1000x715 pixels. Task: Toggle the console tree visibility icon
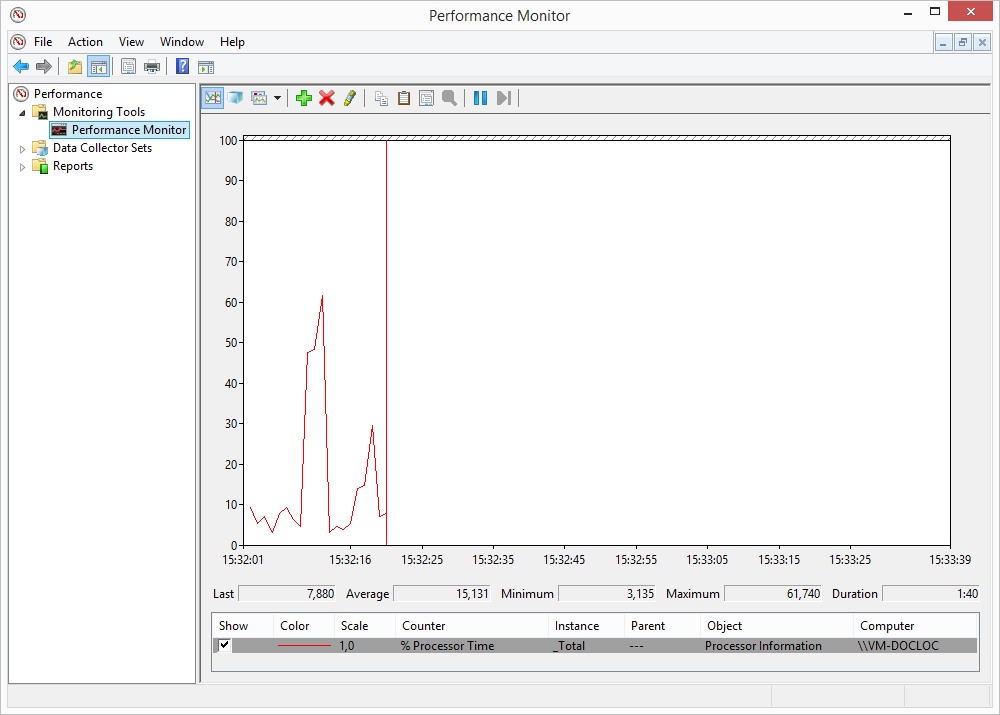98,66
